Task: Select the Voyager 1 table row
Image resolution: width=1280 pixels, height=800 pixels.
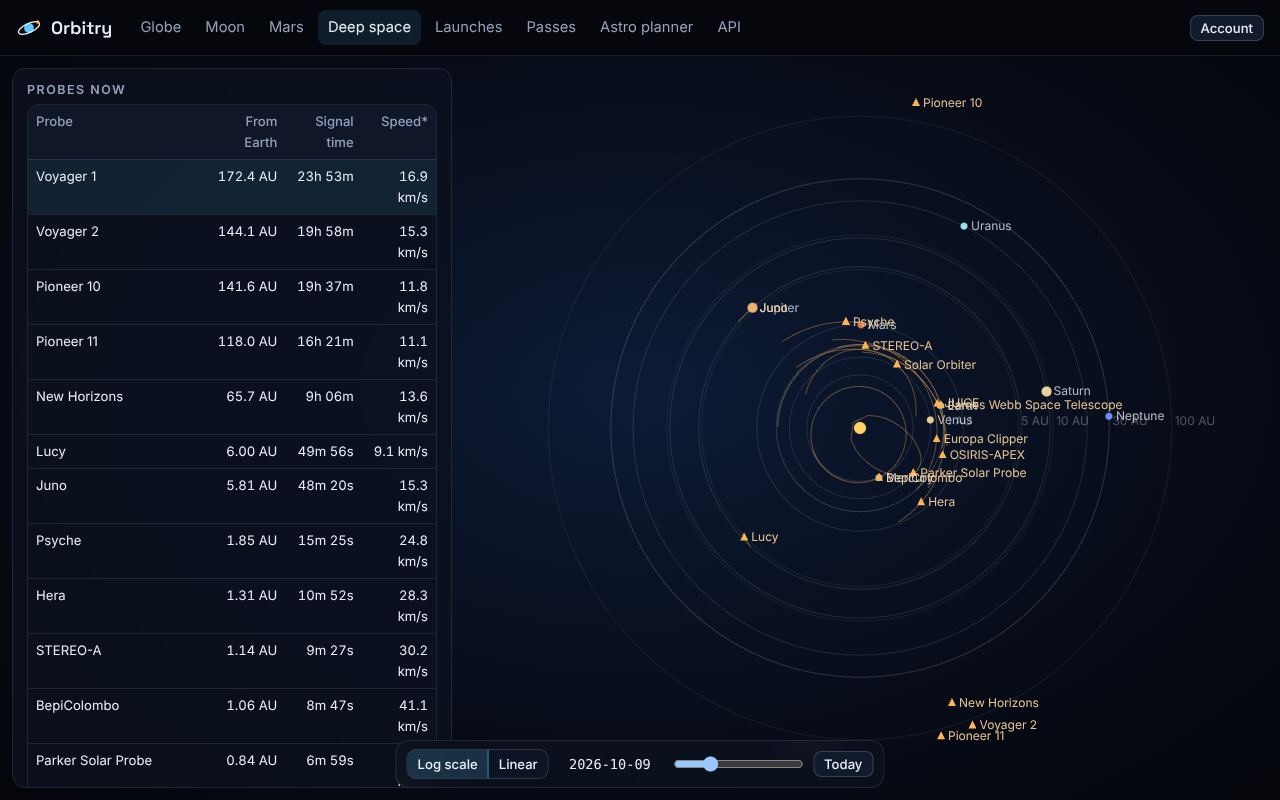Action: coord(232,187)
